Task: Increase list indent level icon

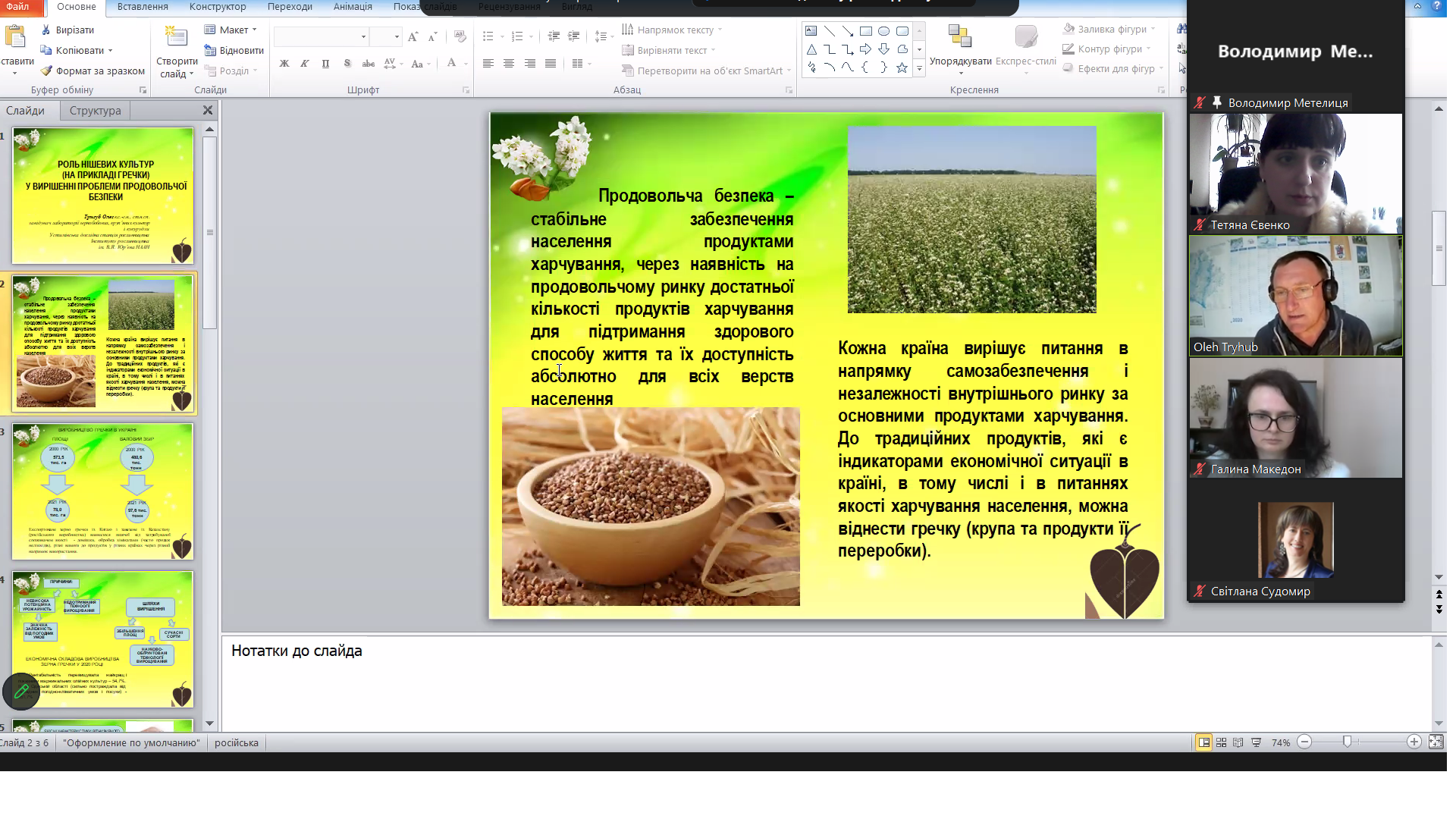Action: tap(574, 36)
